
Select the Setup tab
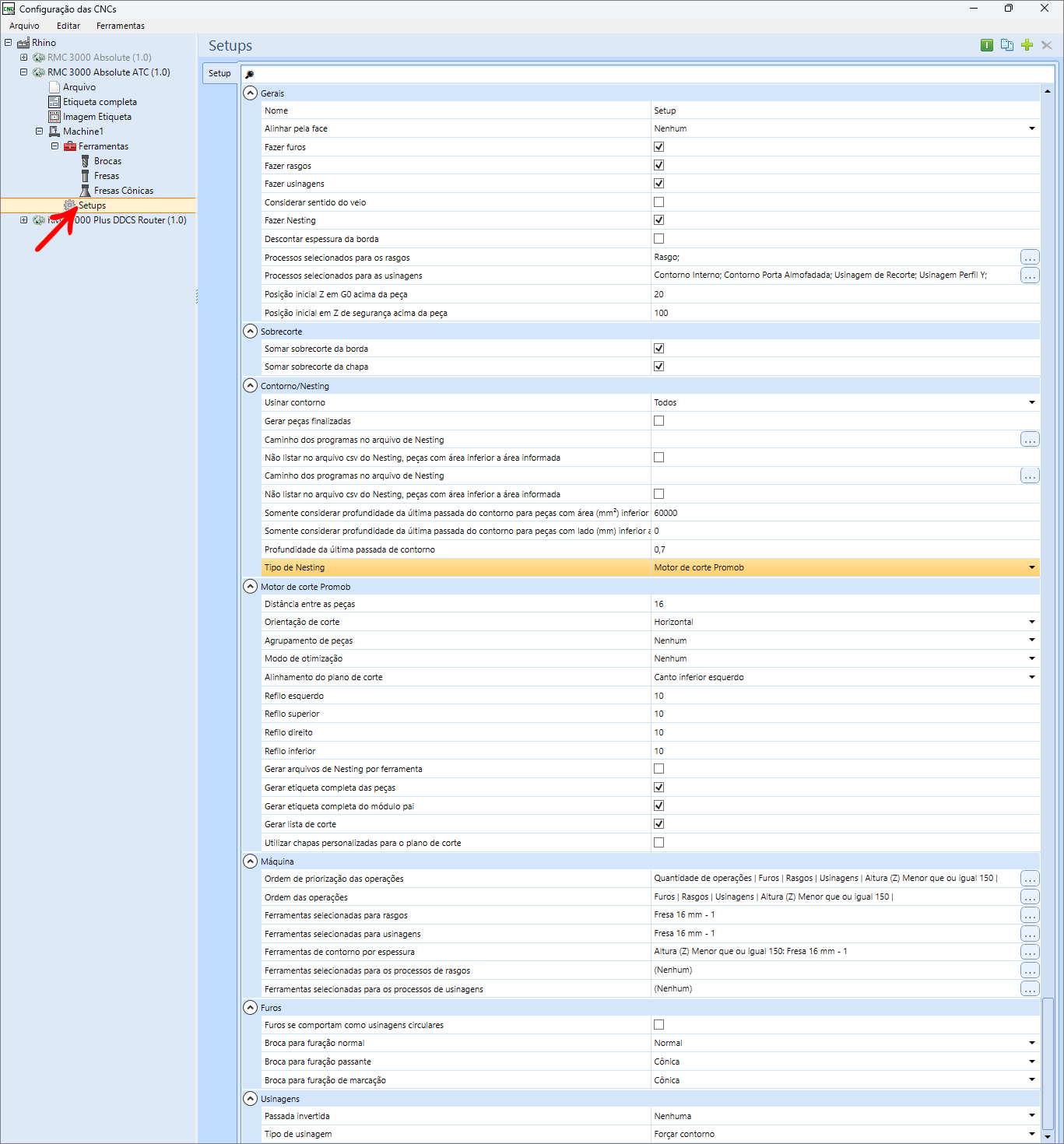pos(219,73)
